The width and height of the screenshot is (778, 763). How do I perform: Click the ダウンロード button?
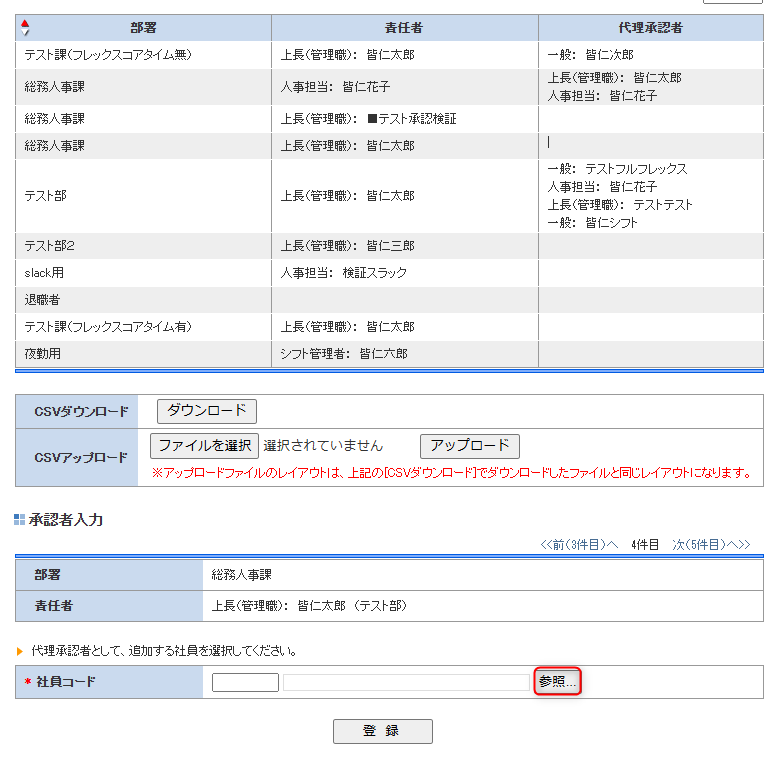(206, 411)
